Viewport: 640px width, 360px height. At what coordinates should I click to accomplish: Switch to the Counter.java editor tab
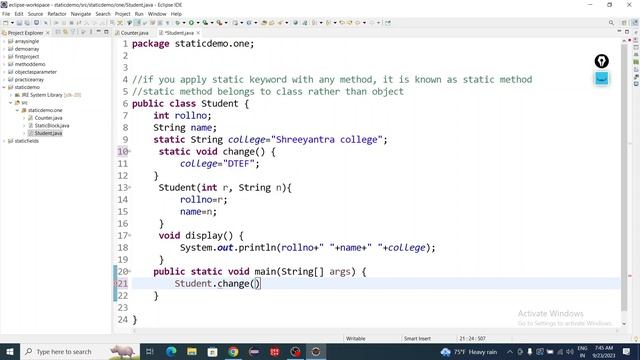(x=132, y=33)
